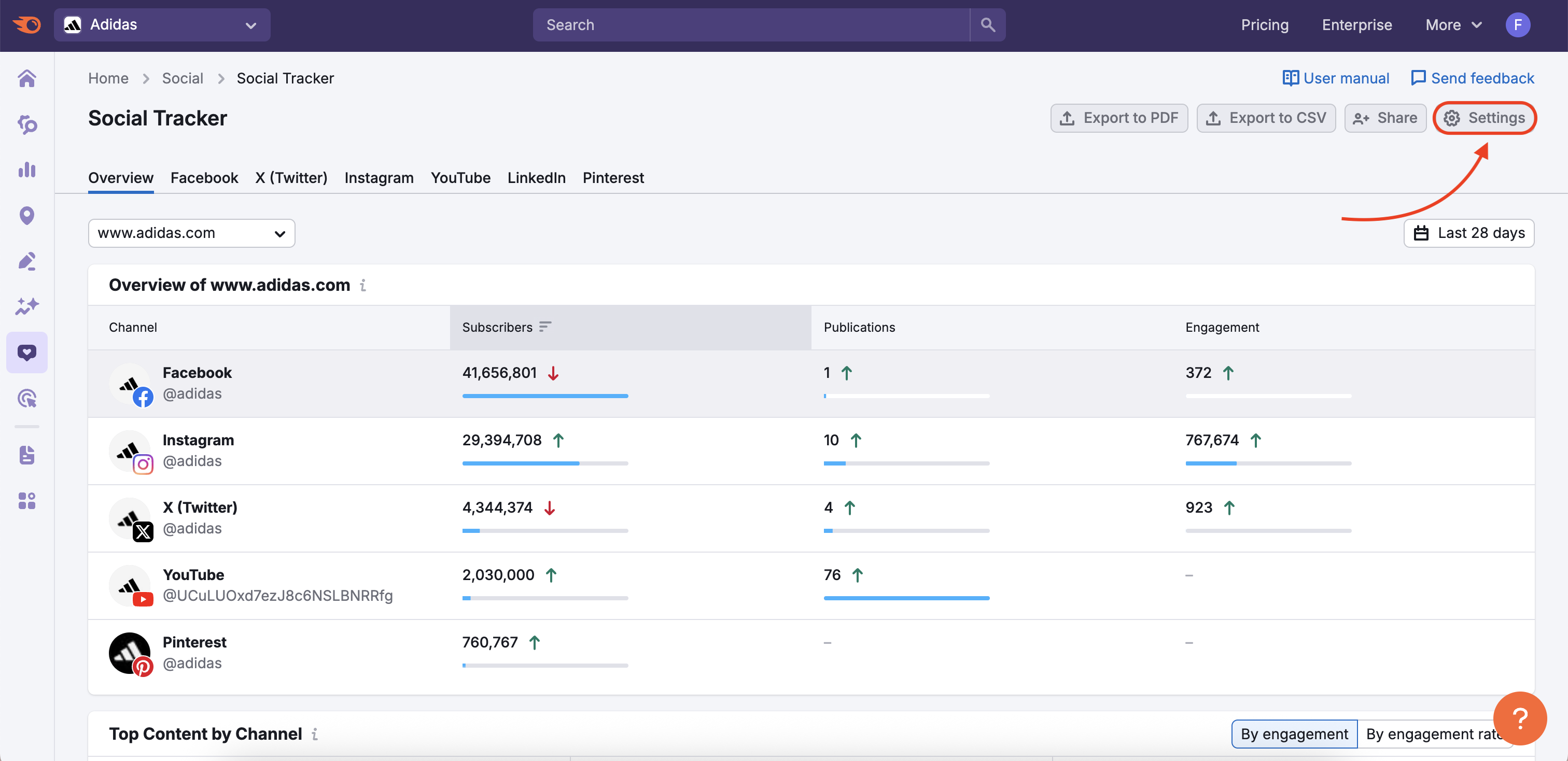Screen dimensions: 1568x761
Task: Go to Enterprise page
Action: (x=1356, y=25)
